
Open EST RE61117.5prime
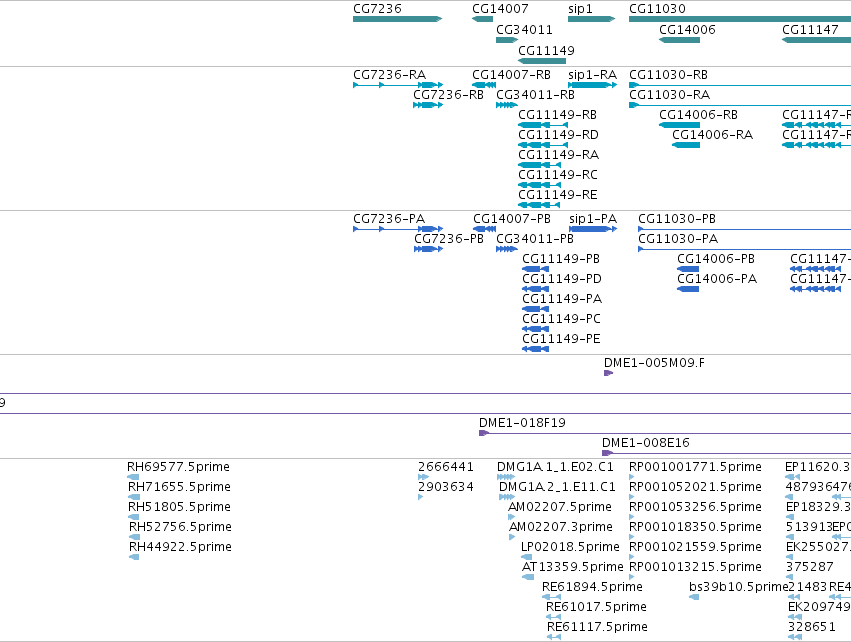click(x=554, y=637)
